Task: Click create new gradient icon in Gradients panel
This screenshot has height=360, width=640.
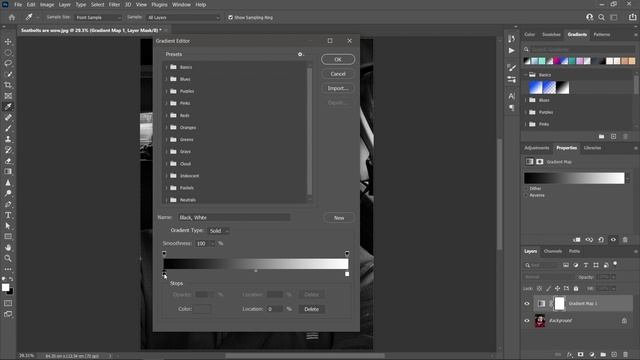Action: [613, 136]
